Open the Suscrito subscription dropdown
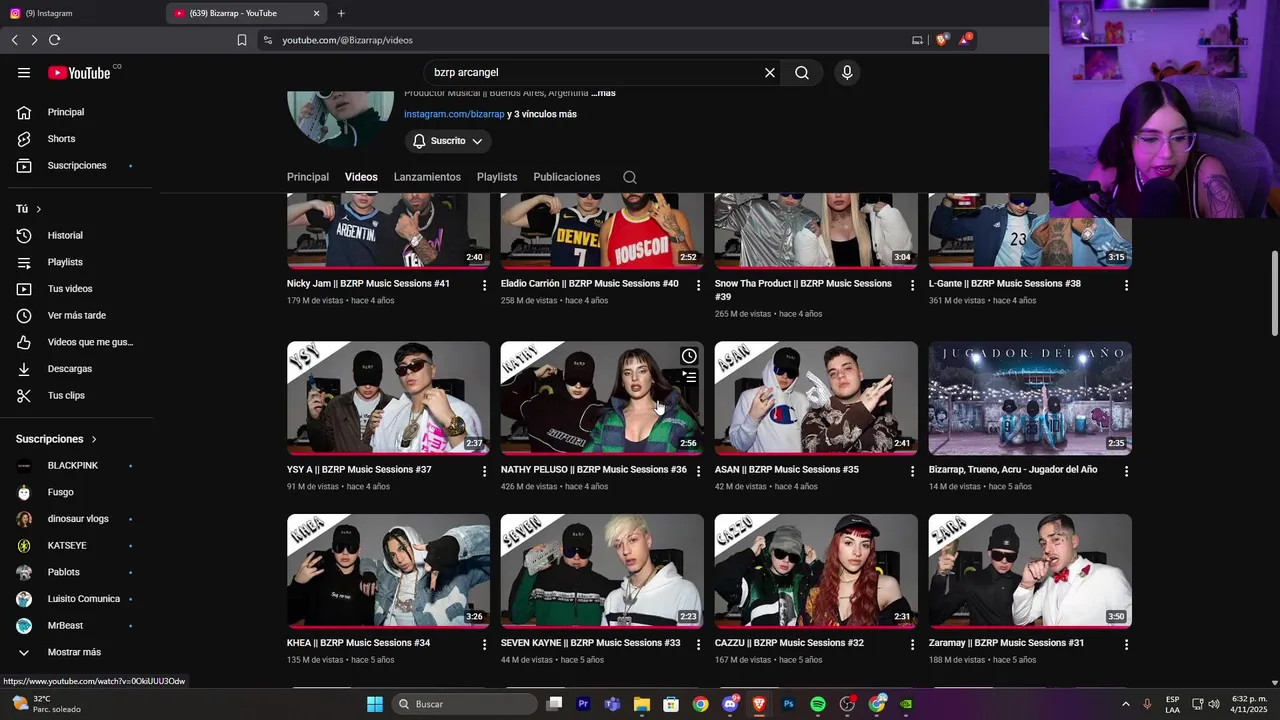This screenshot has height=720, width=1280. pyautogui.click(x=448, y=141)
